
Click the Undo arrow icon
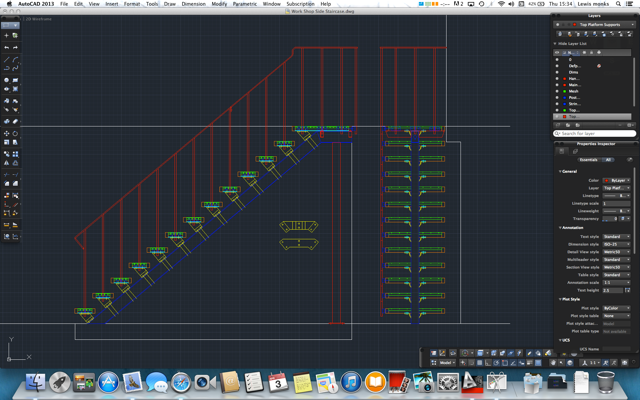(x=6, y=47)
